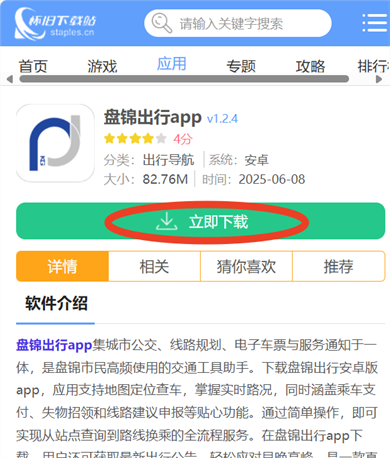This screenshot has width=390, height=458.
Task: Switch to the 详情 tab
Action: click(62, 266)
